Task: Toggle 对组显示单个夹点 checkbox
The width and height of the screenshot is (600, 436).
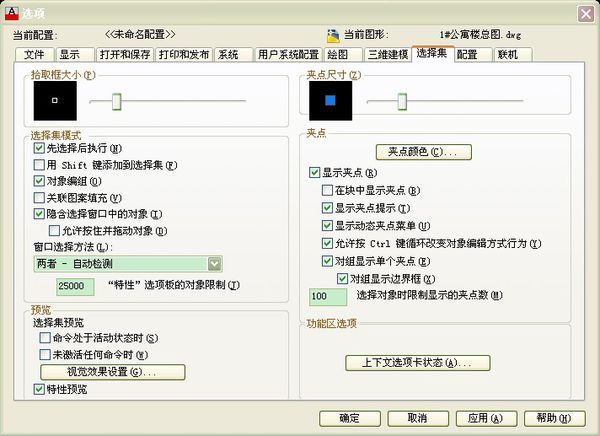Action: pyautogui.click(x=327, y=261)
